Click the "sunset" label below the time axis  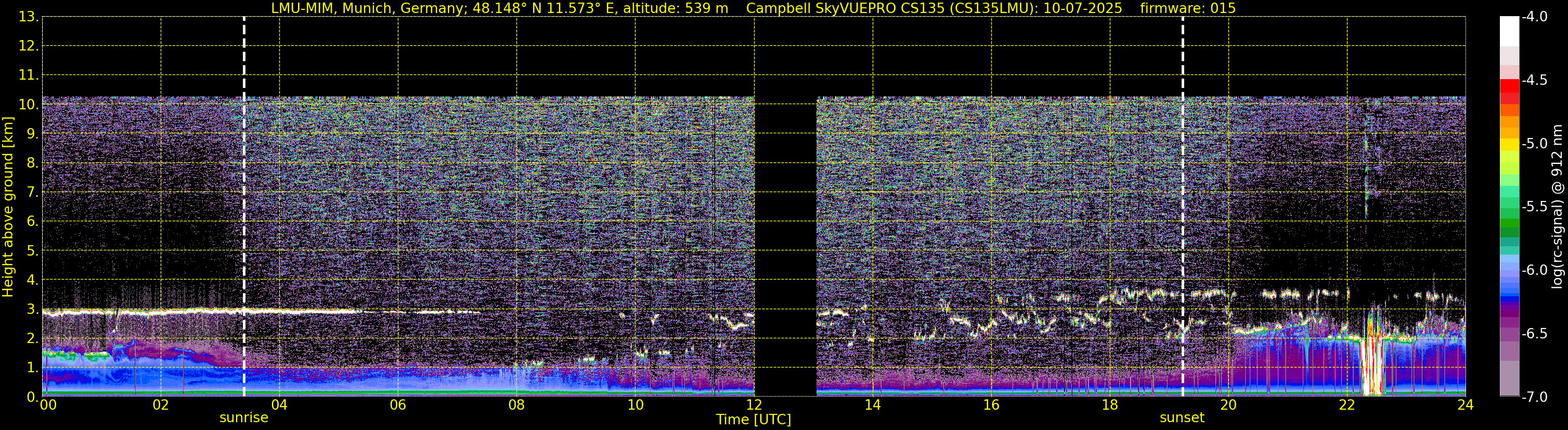[x=1182, y=418]
